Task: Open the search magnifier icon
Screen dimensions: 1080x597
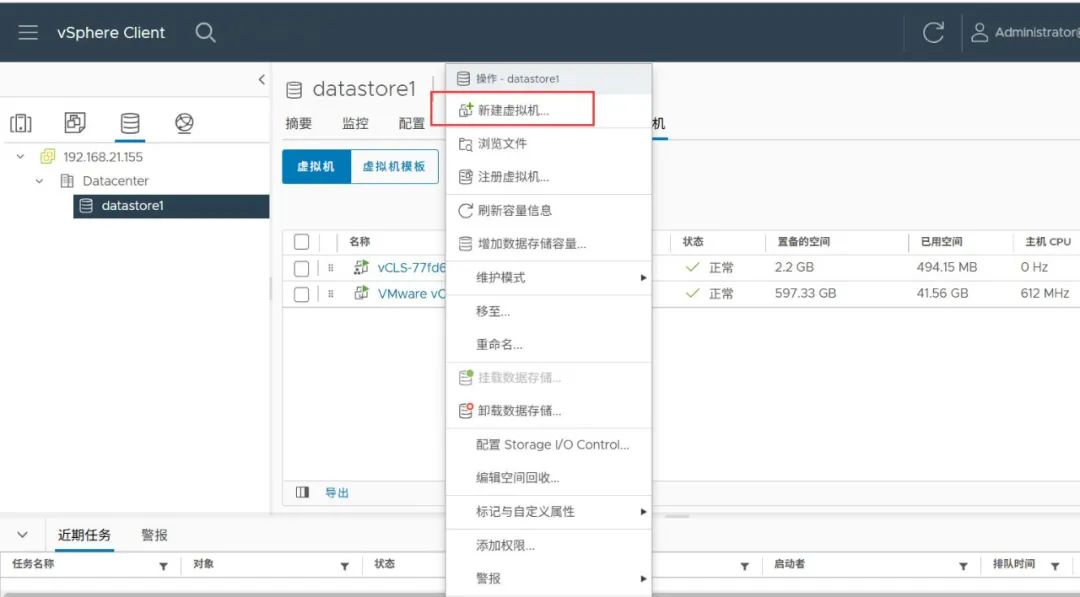Action: pos(205,32)
